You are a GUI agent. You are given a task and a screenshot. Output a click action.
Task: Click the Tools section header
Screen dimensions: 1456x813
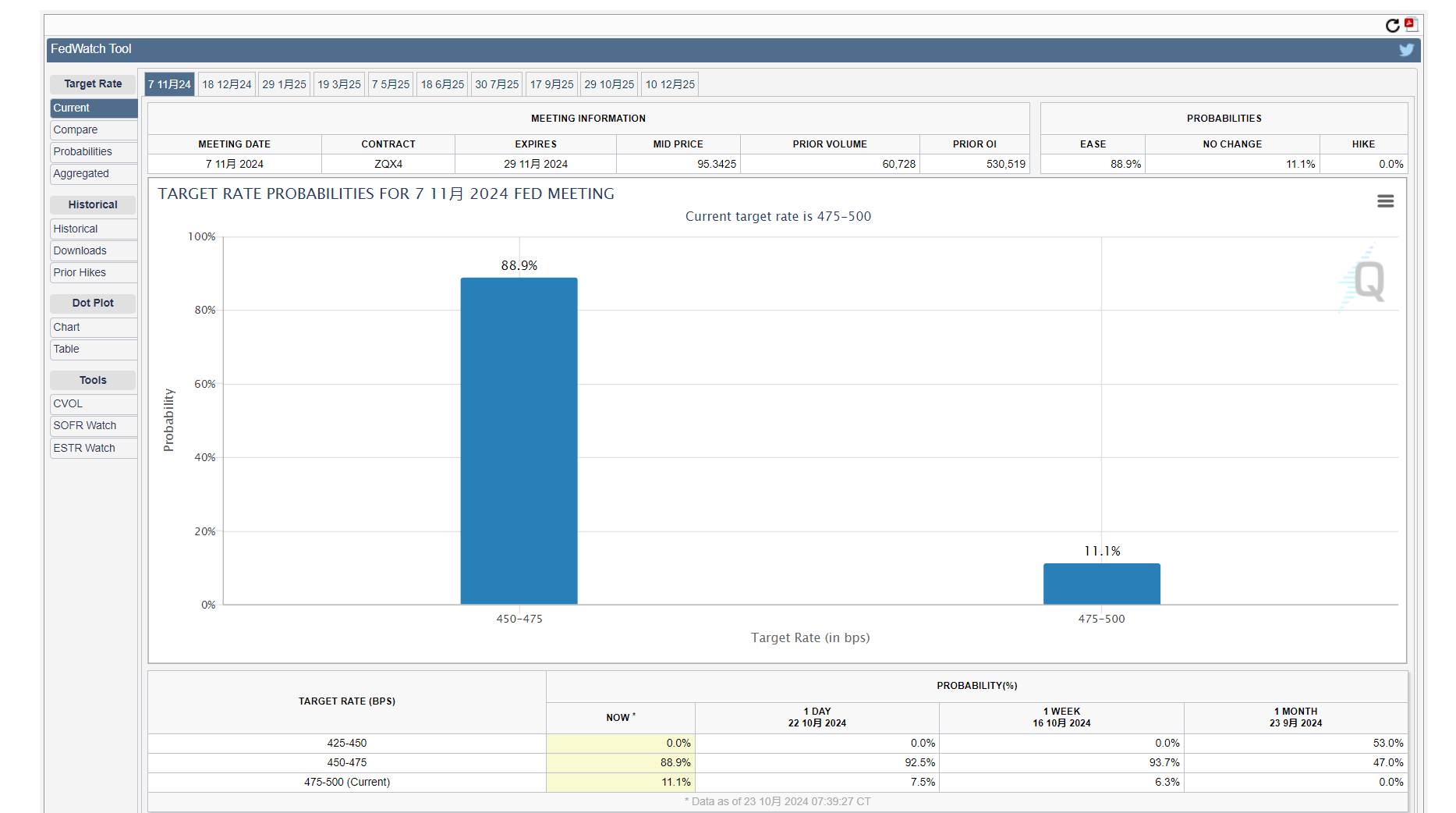93,381
